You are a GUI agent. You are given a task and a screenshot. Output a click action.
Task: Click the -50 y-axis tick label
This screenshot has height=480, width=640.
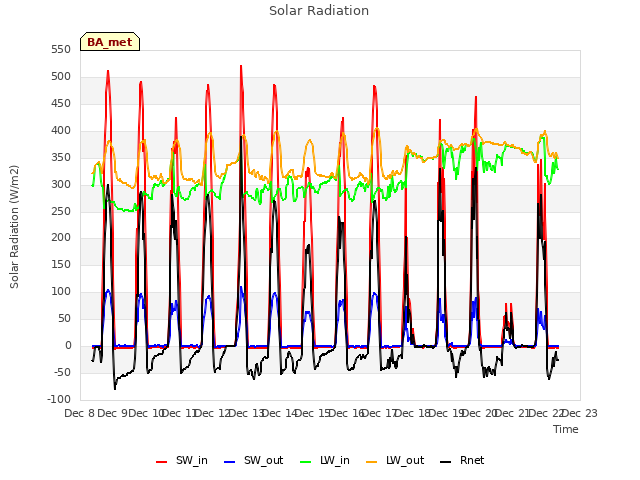click(61, 372)
